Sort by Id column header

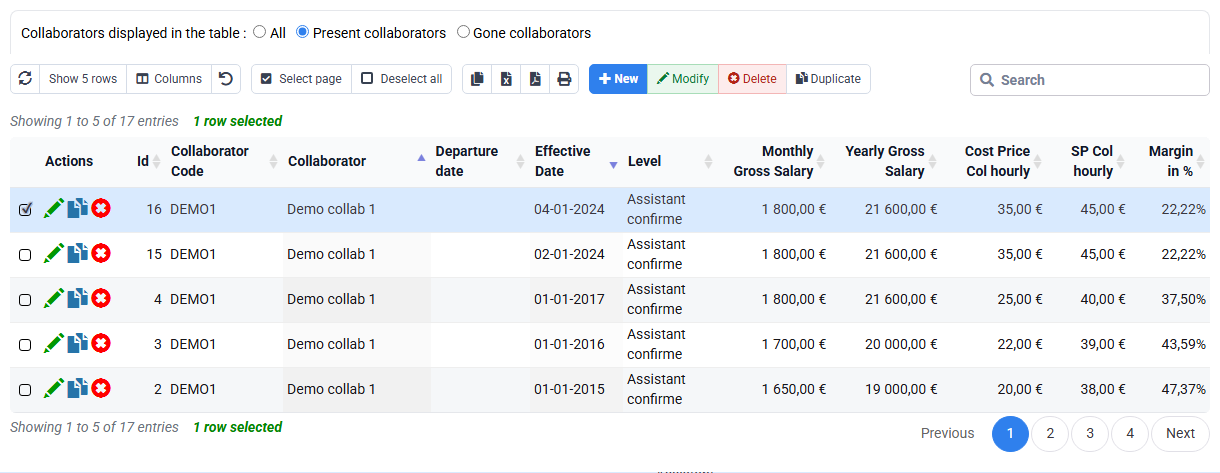(147, 161)
